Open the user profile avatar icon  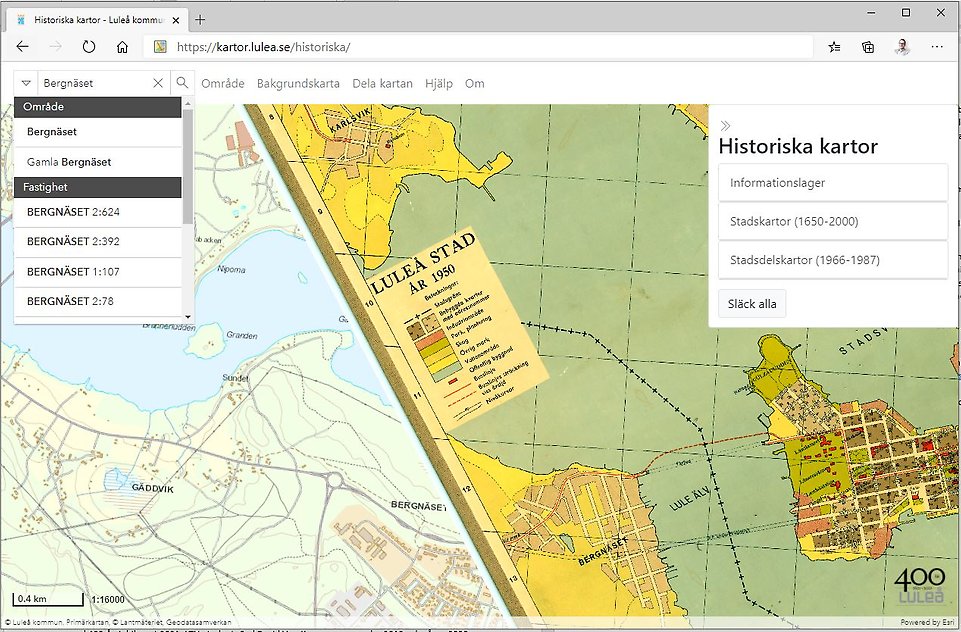pos(901,46)
